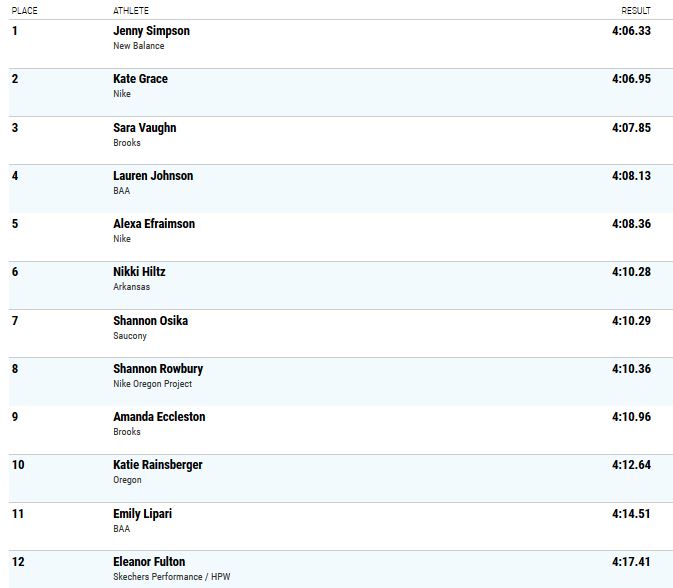
Task: Select Eleanor Fulton in twelfth place
Action: [149, 562]
